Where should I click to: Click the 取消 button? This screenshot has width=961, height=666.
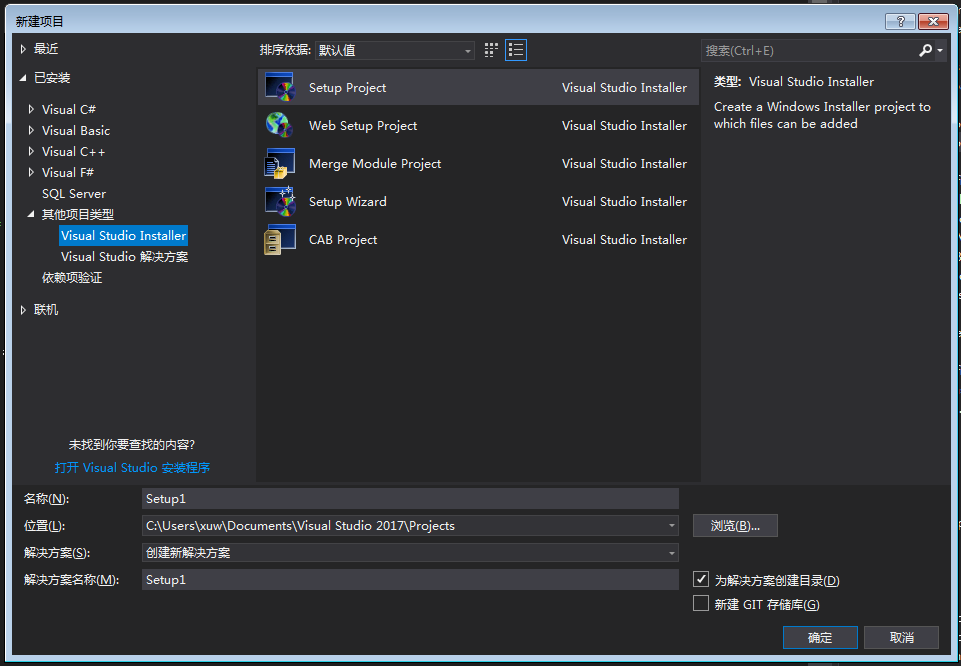pyautogui.click(x=902, y=637)
